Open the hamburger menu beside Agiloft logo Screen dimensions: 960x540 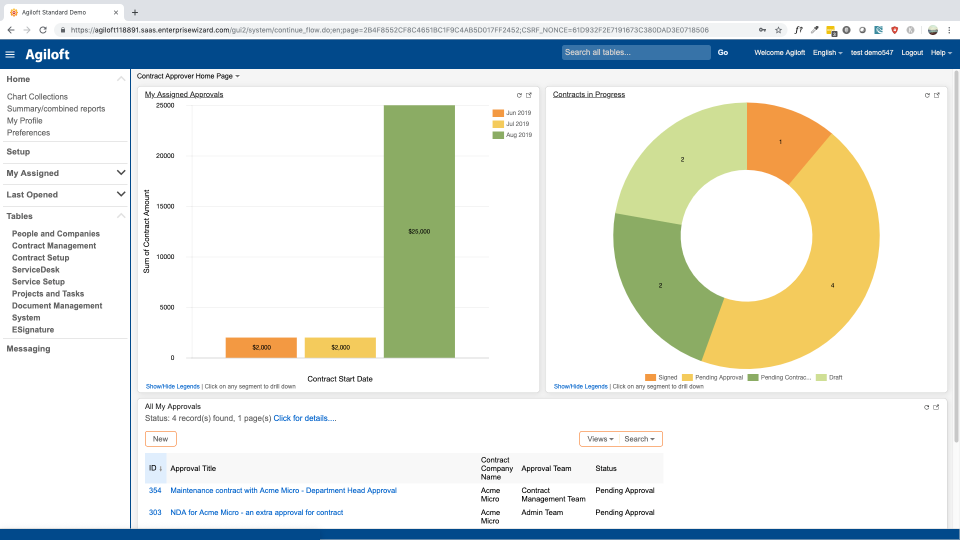(x=10, y=54)
